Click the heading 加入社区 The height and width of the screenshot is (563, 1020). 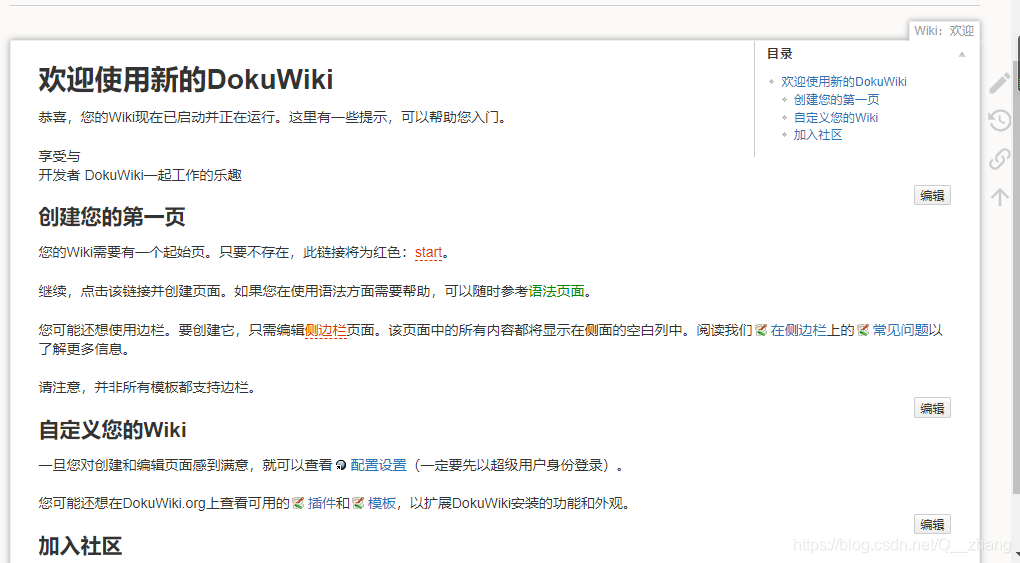click(x=80, y=546)
